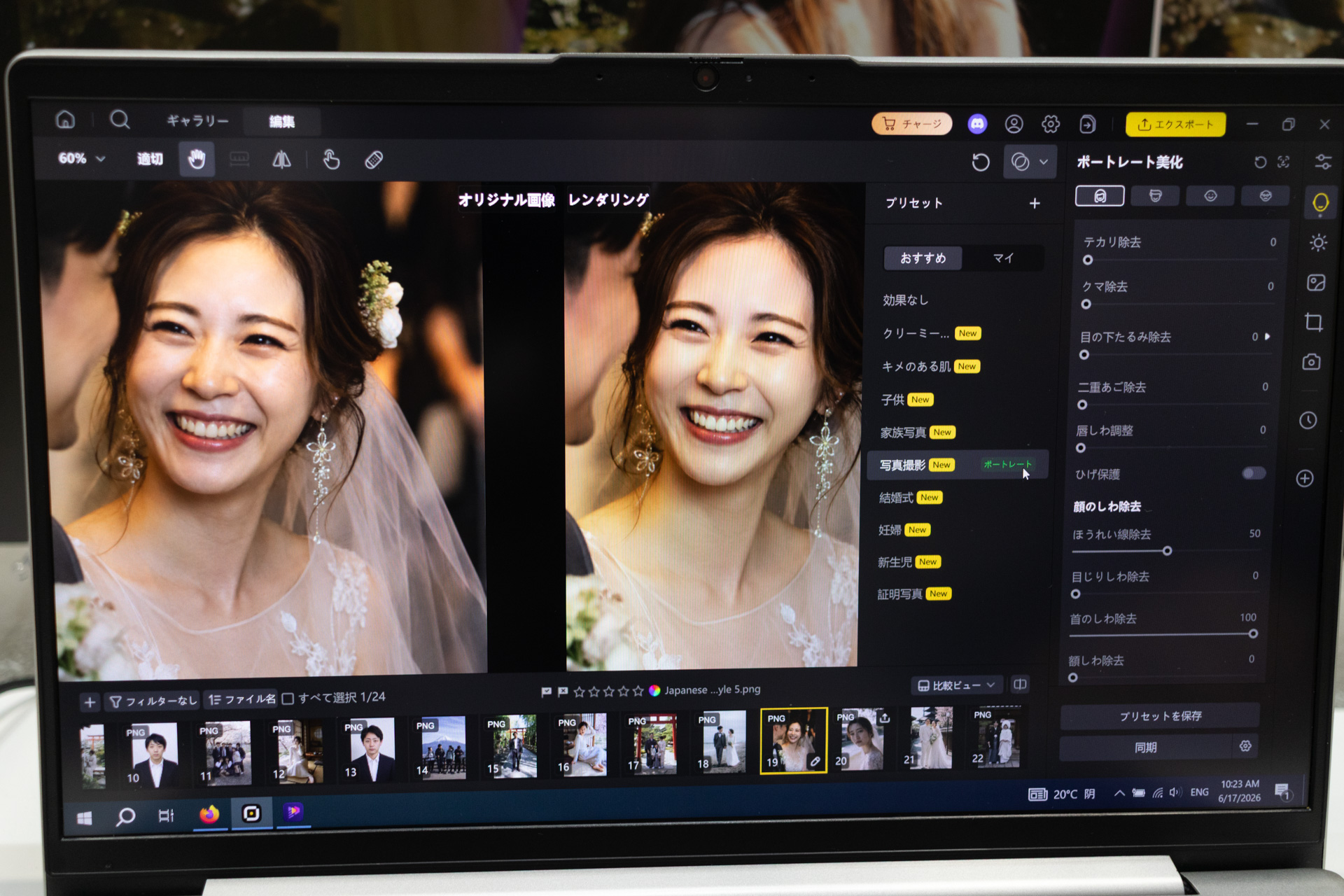Set rating with the fifth star

[638, 691]
